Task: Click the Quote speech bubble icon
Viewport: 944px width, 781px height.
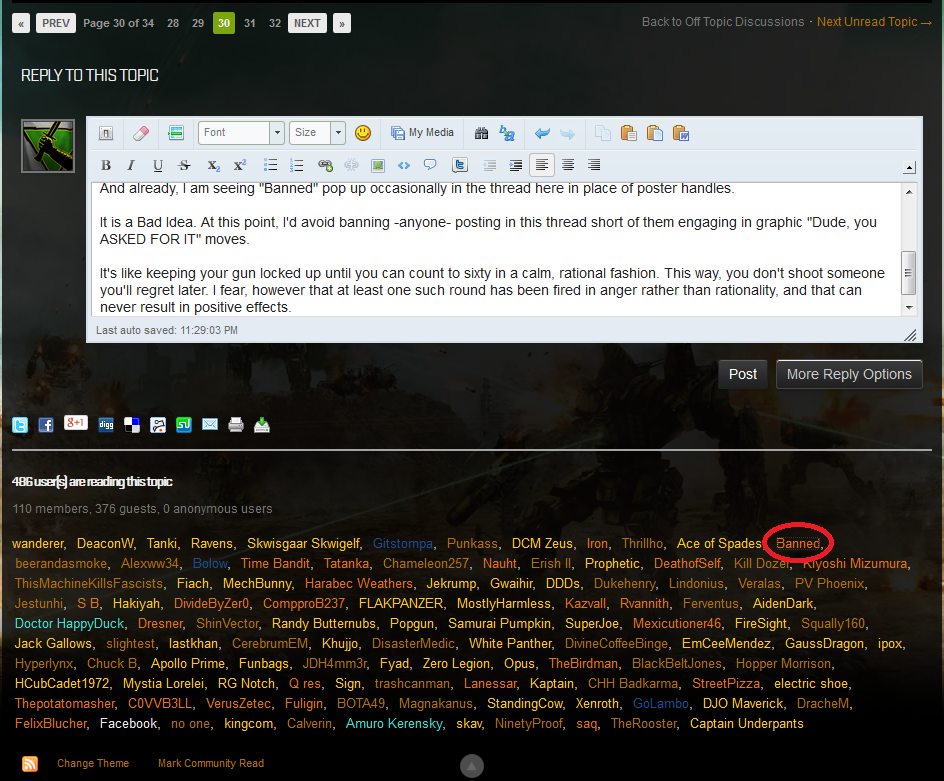Action: (430, 165)
